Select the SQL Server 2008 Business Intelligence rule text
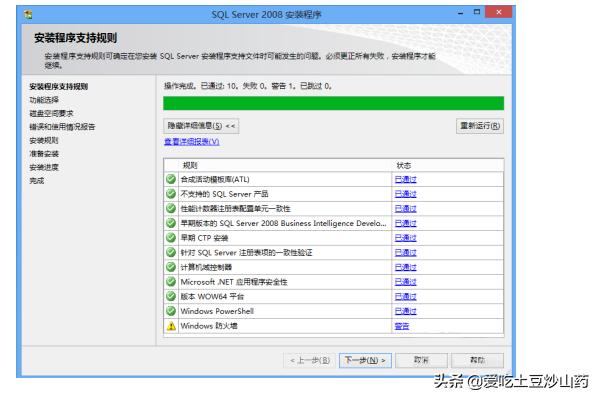Image resolution: width=600 pixels, height=400 pixels. [284, 223]
